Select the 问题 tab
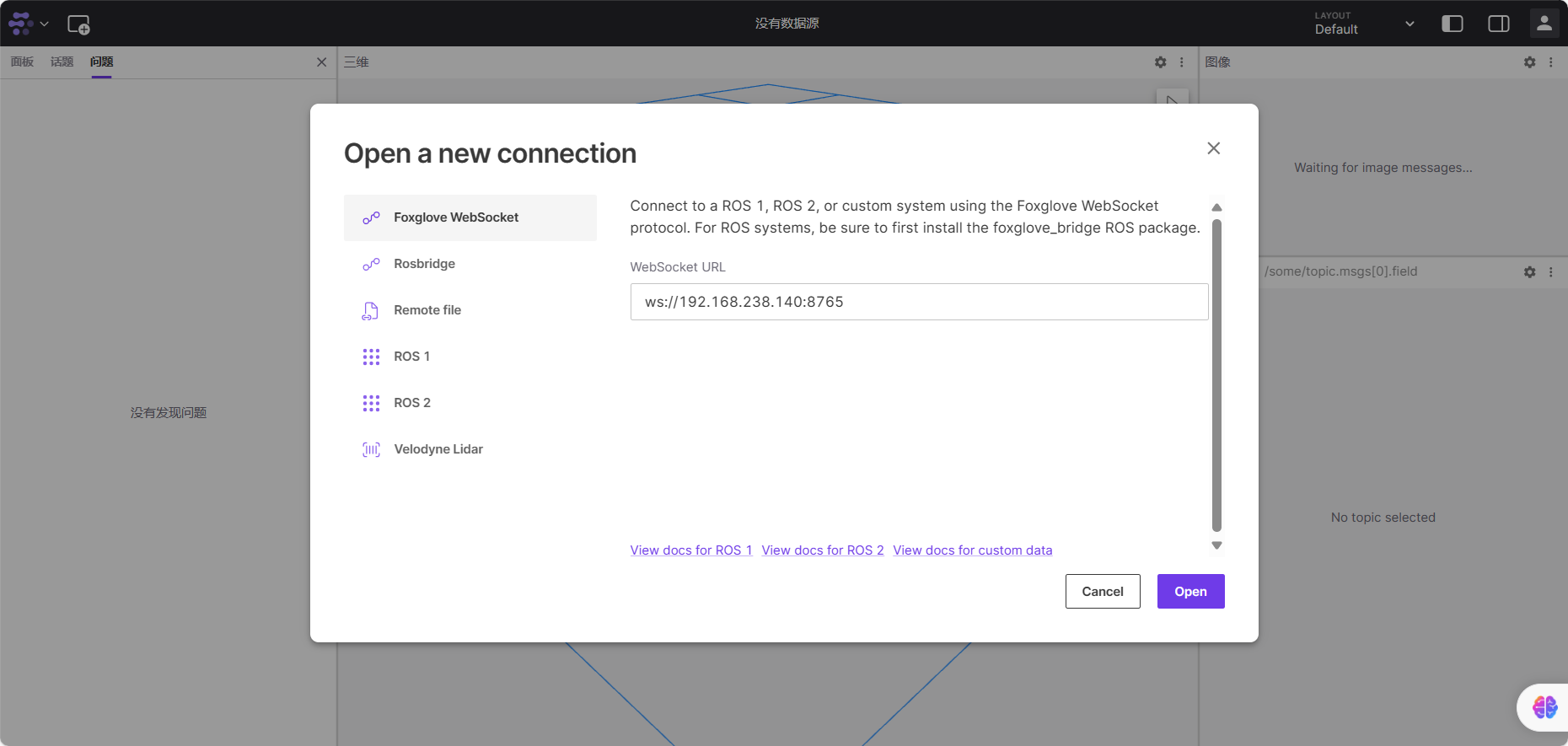This screenshot has width=1568, height=746. coord(101,62)
